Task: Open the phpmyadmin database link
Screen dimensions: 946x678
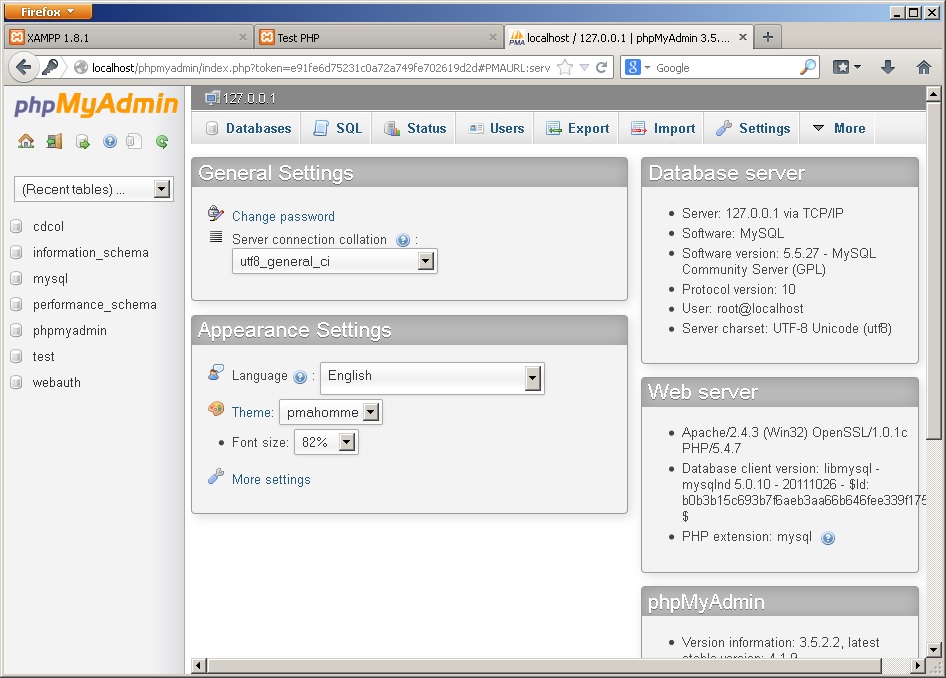Action: pos(69,331)
